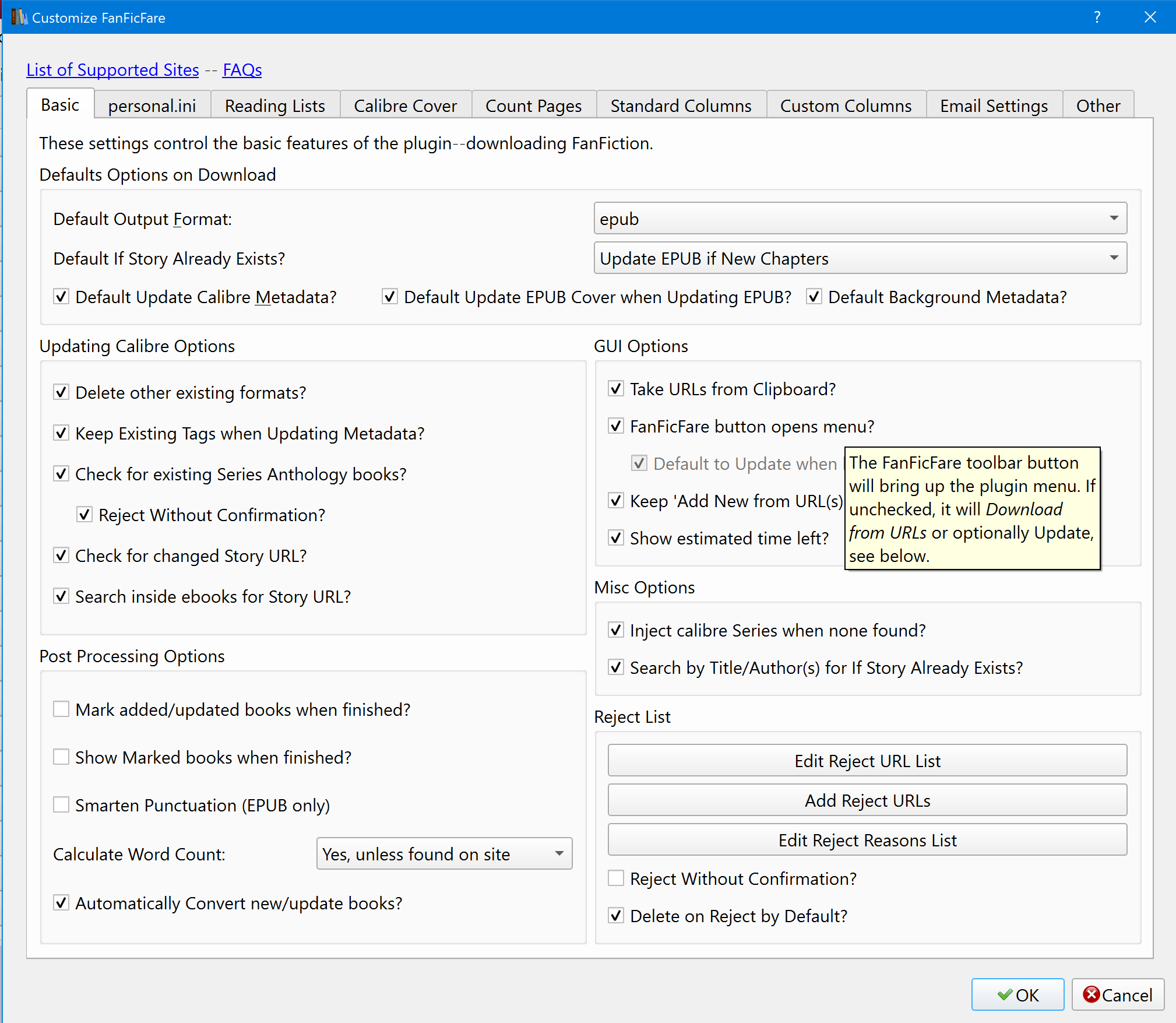1176x1023 pixels.
Task: Expand the If Story Already Exists combo box
Action: coord(860,258)
